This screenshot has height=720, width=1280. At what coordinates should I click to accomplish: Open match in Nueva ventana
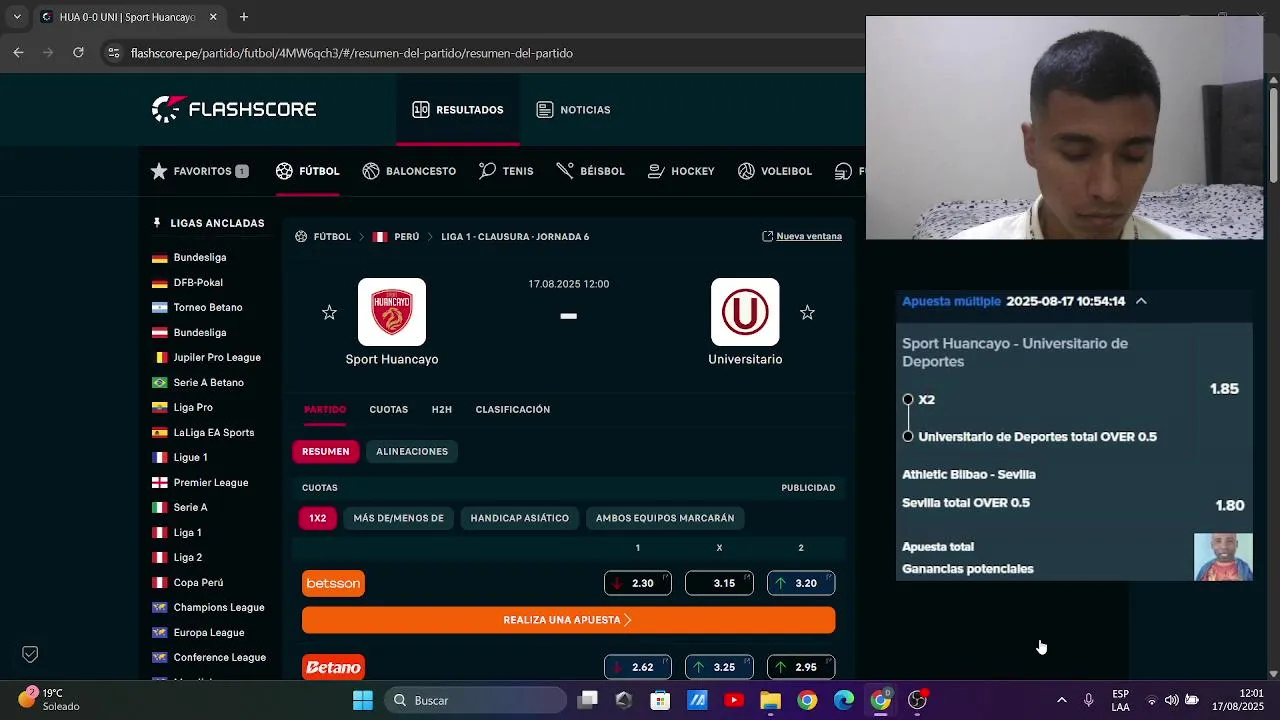tap(802, 236)
